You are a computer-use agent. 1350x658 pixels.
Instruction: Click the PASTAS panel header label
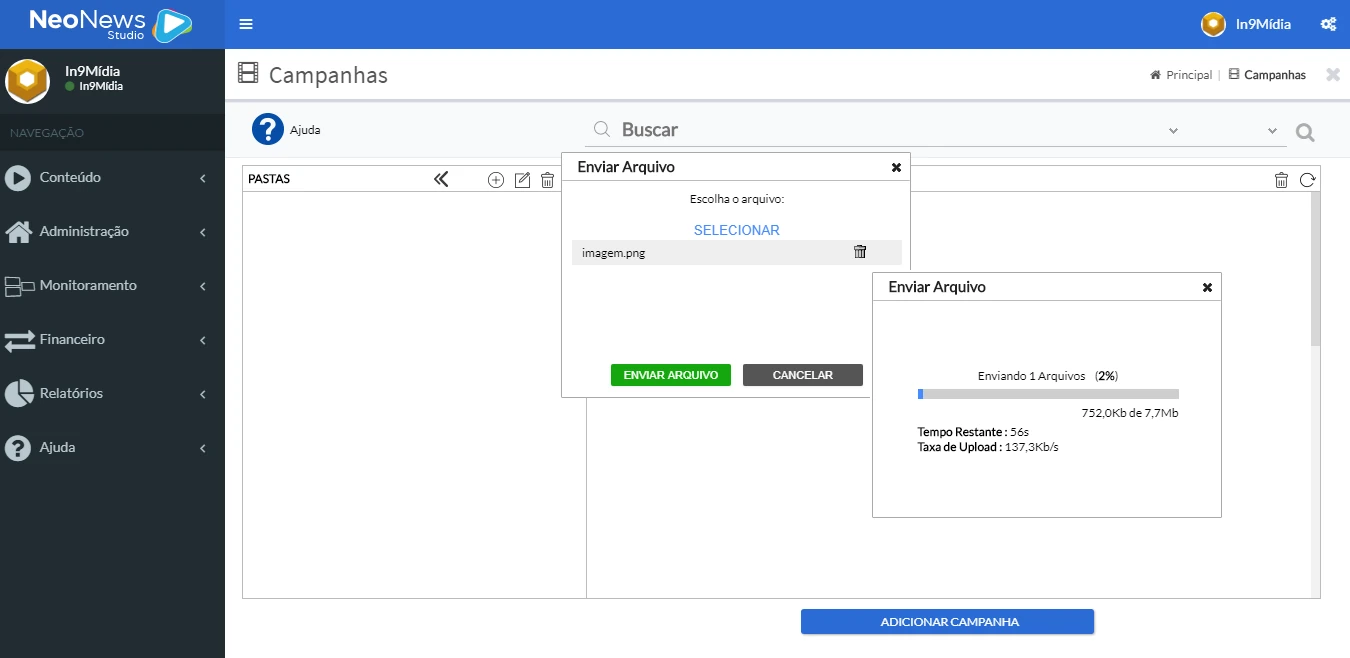[269, 179]
